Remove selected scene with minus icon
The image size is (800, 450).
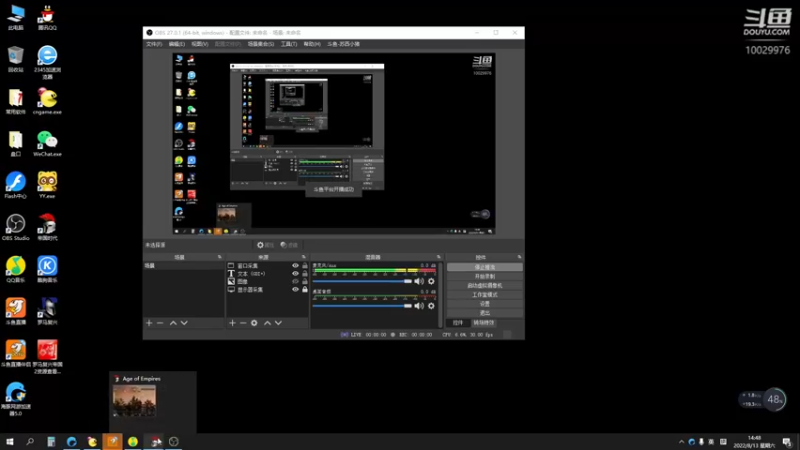click(160, 323)
